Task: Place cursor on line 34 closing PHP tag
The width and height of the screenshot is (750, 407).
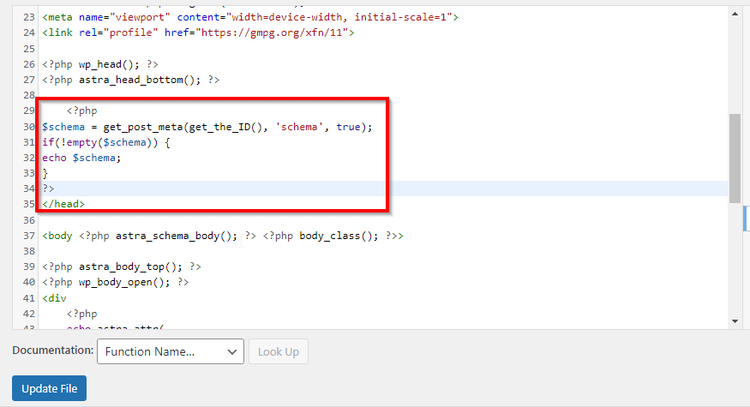Action: (x=48, y=188)
